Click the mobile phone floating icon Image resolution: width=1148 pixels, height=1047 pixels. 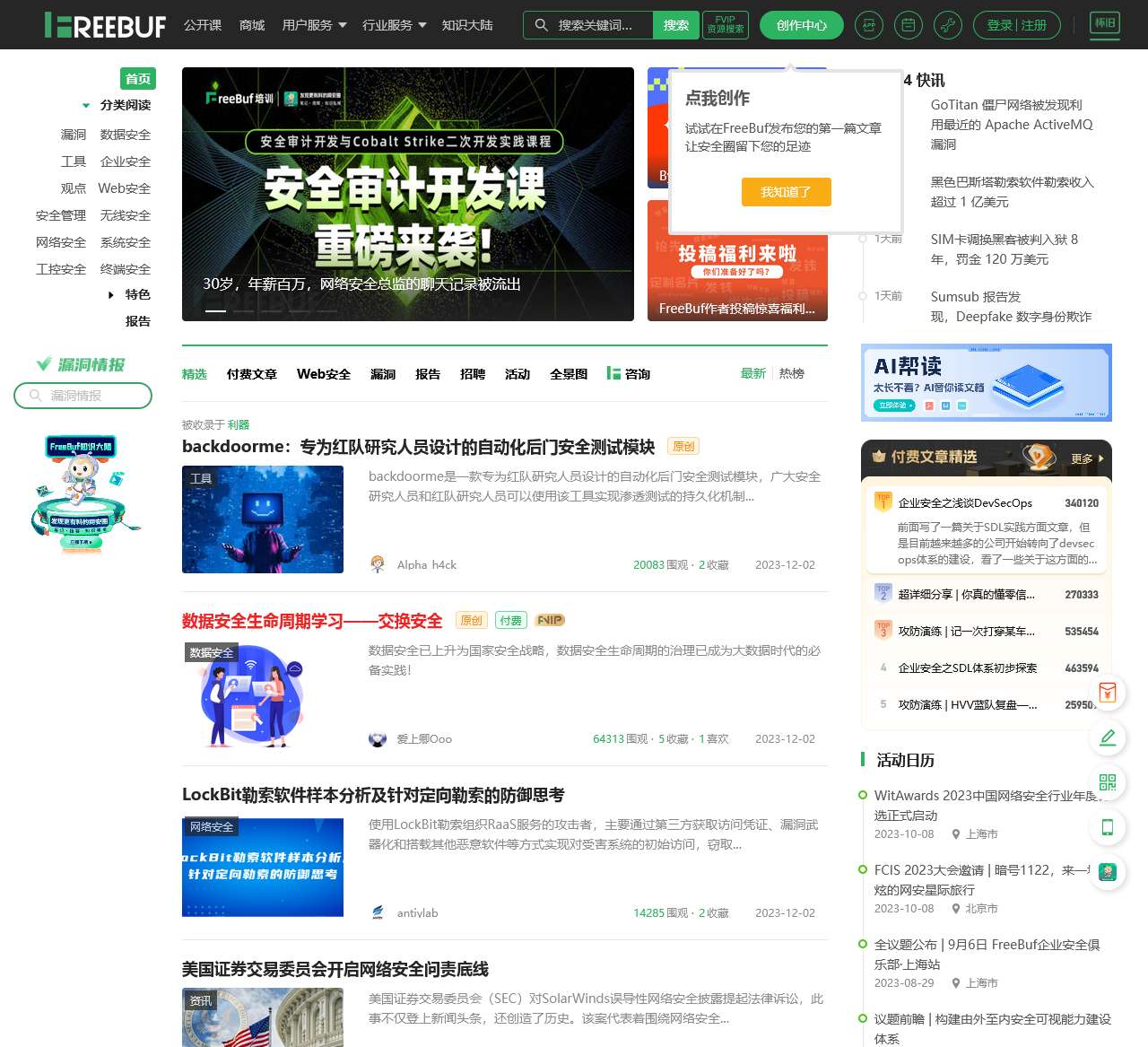(x=1108, y=827)
